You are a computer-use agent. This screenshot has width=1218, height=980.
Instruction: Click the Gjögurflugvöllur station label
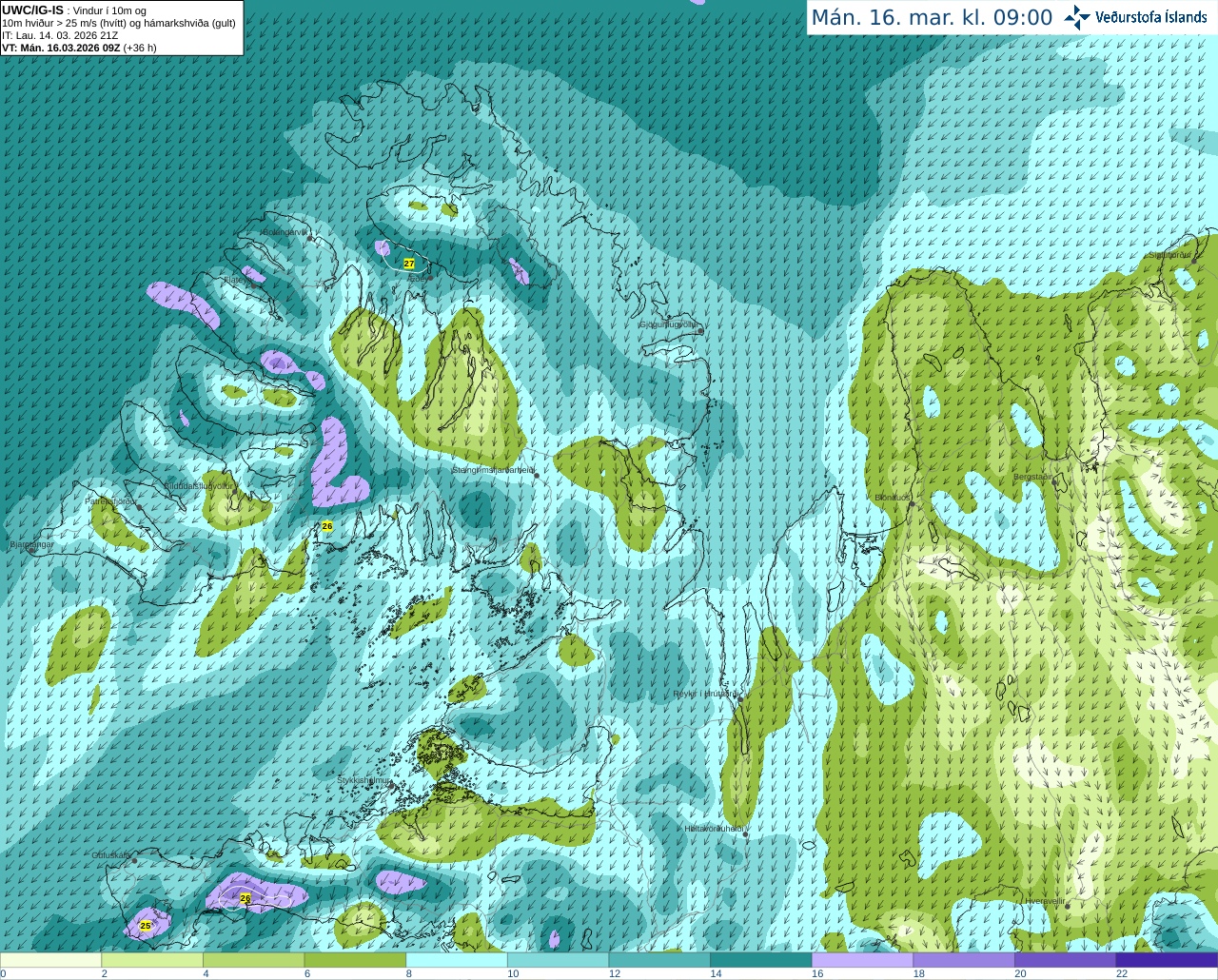(669, 324)
